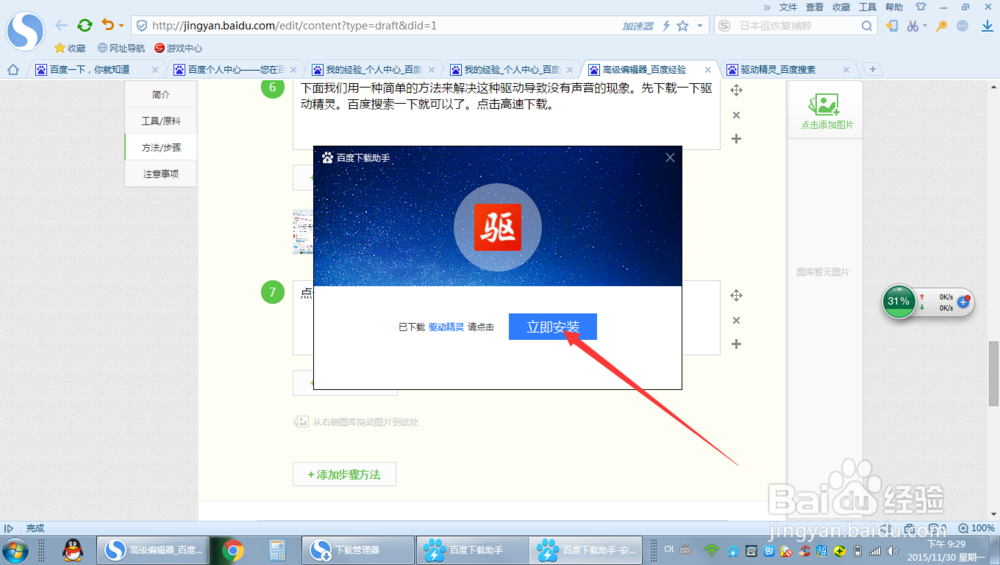Click the search magnifier icon
This screenshot has height=565, width=1000.
[867, 26]
